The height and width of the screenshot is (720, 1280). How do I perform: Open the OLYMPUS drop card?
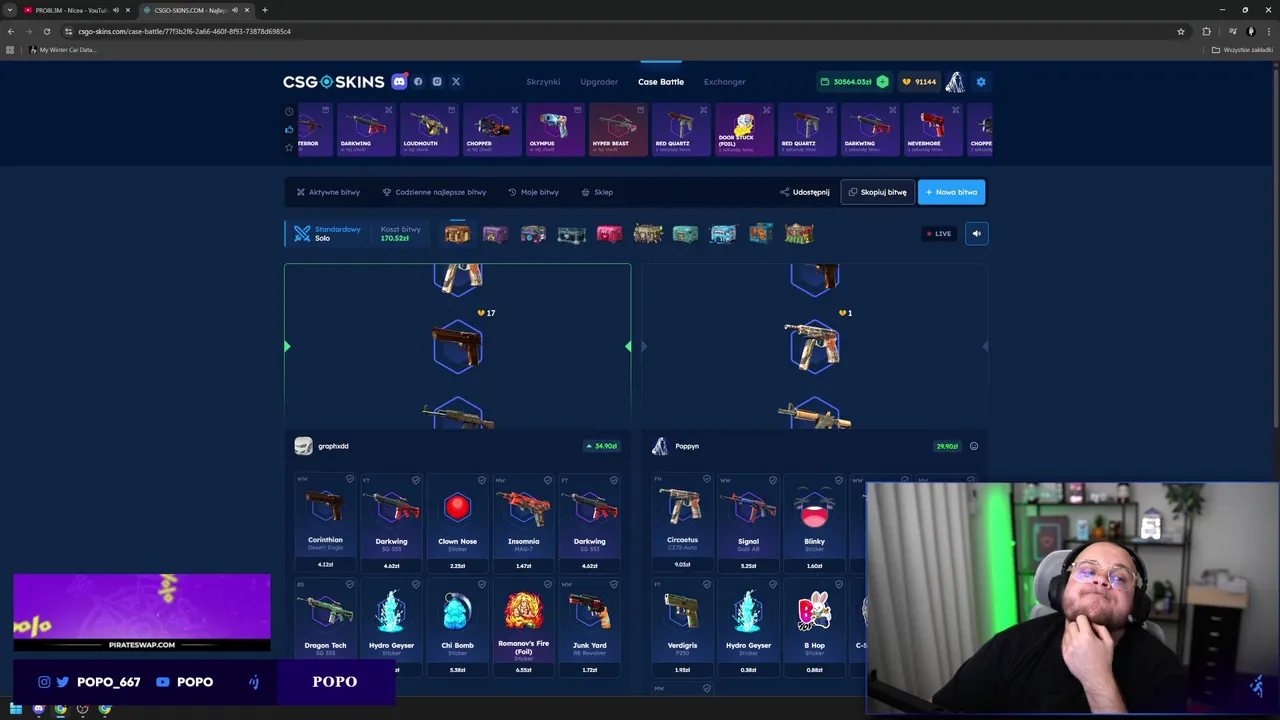click(555, 130)
